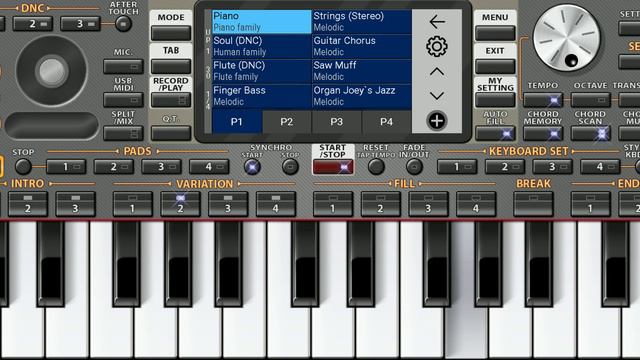Select the Soul (DNC) sound
This screenshot has width=640, height=360.
(262, 46)
